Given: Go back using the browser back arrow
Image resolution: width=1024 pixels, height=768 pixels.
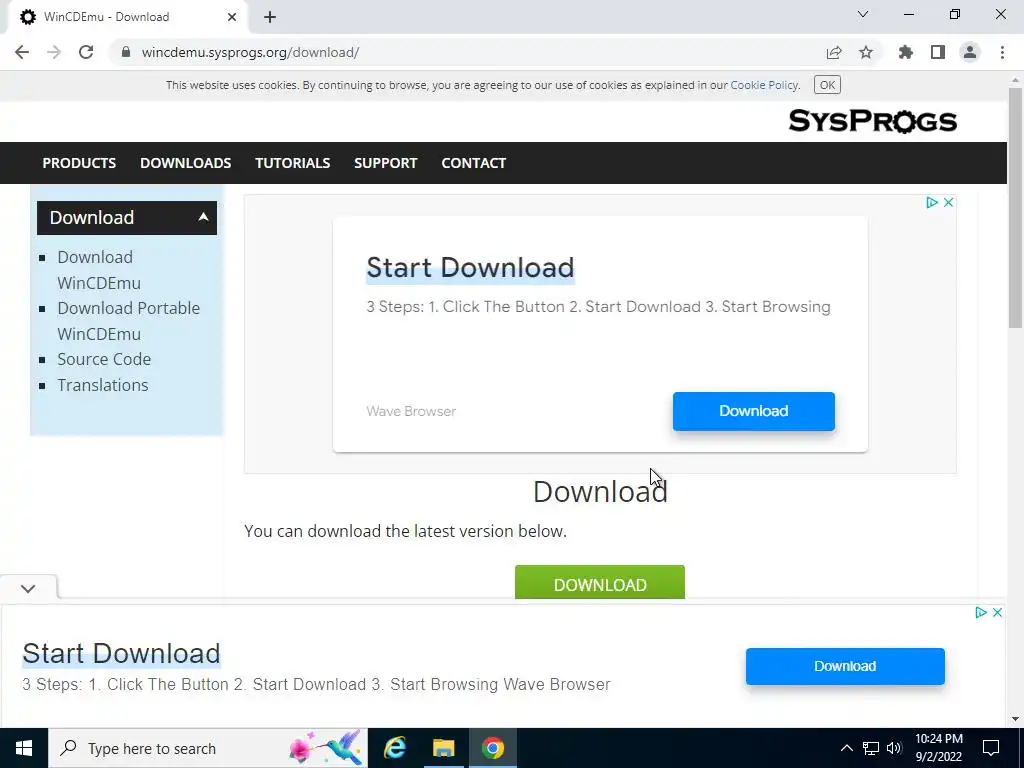Looking at the screenshot, I should click(22, 52).
